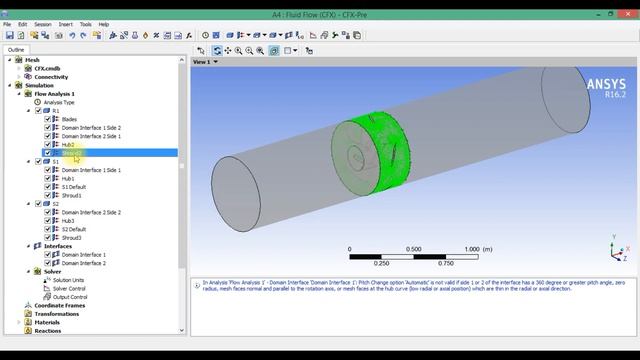Click the Outline scrollbar down arrow
The width and height of the screenshot is (640, 360).
(x=182, y=331)
